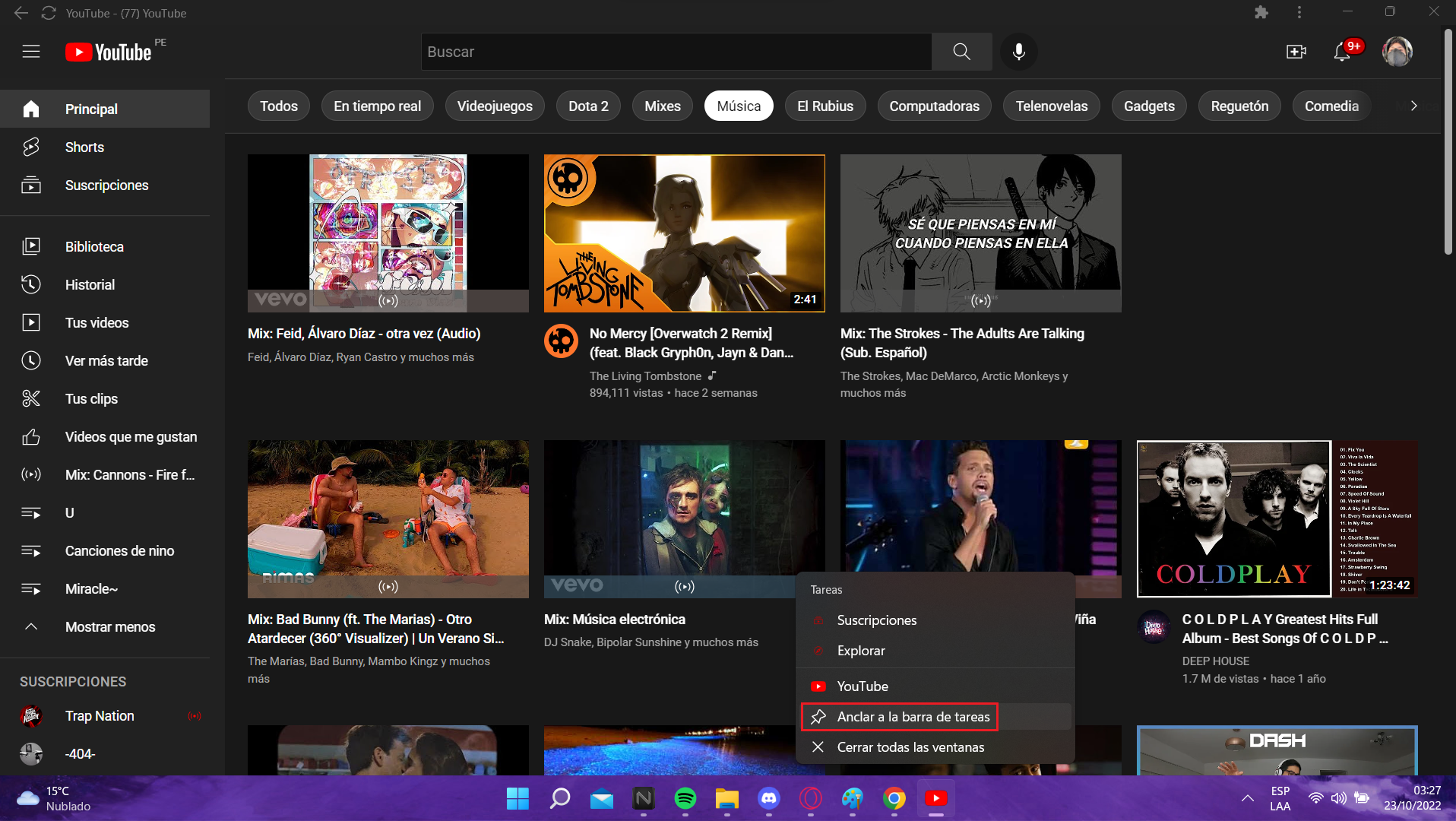Open the Coldplay Greatest Hits thumbnail
The image size is (1456, 821).
[x=1277, y=519]
